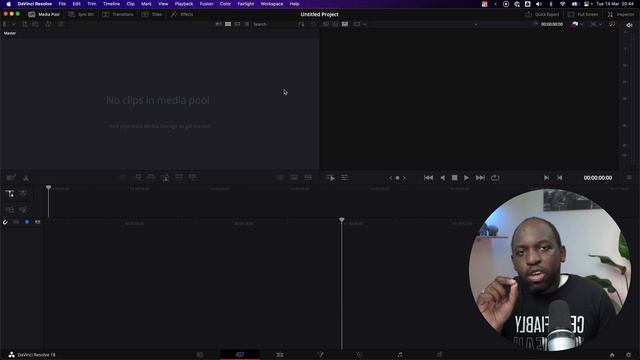The height and width of the screenshot is (360, 640).
Task: Select the lower timeline playhead marker
Action: pyautogui.click(x=342, y=220)
